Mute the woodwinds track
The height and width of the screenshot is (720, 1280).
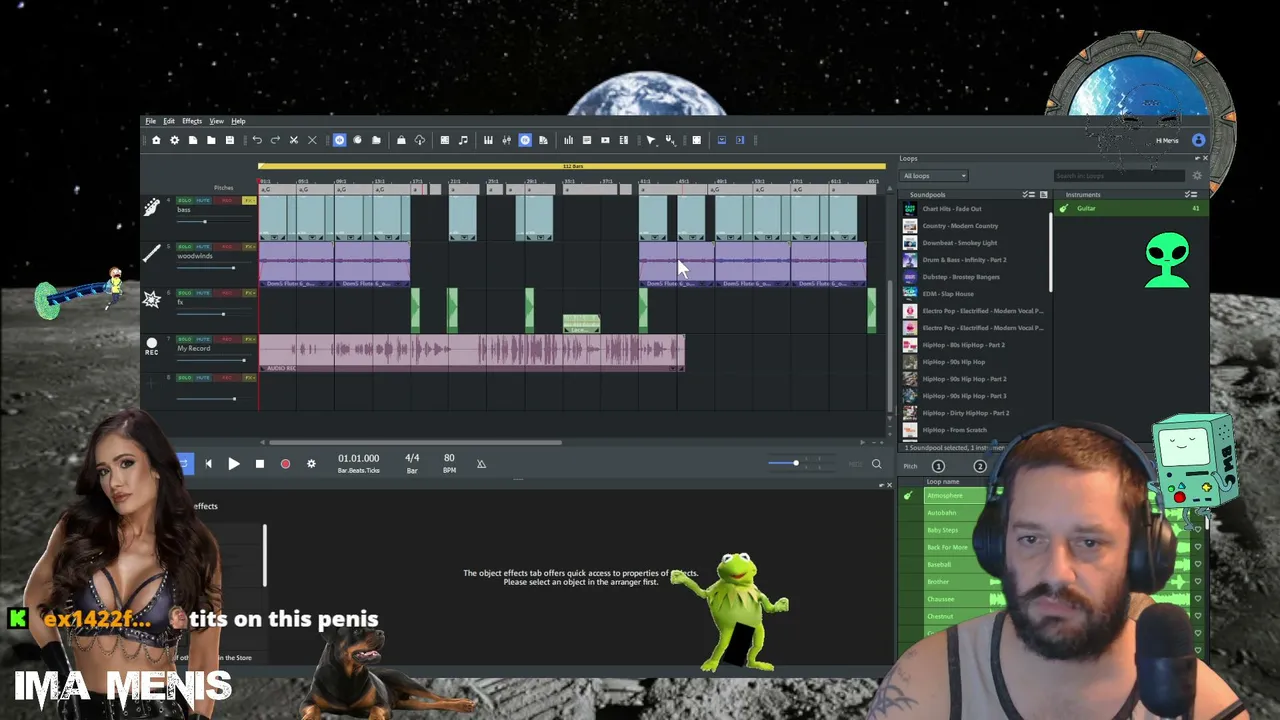[202, 247]
